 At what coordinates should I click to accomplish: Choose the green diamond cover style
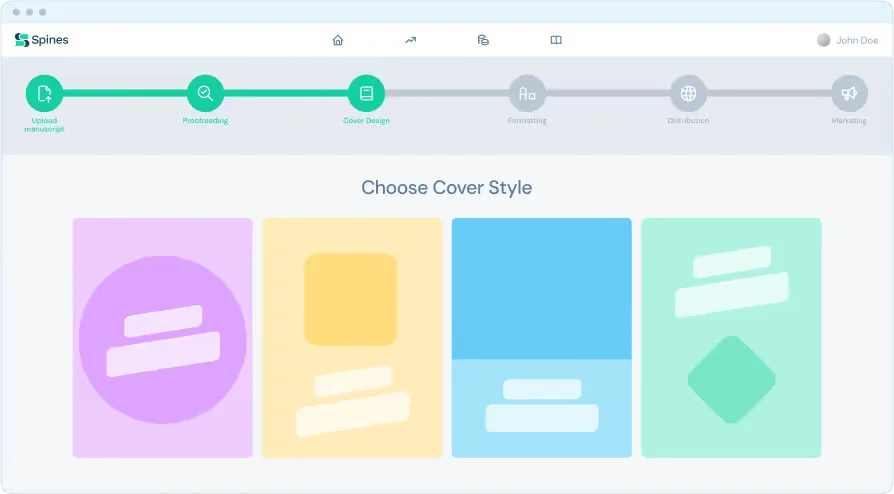[731, 338]
